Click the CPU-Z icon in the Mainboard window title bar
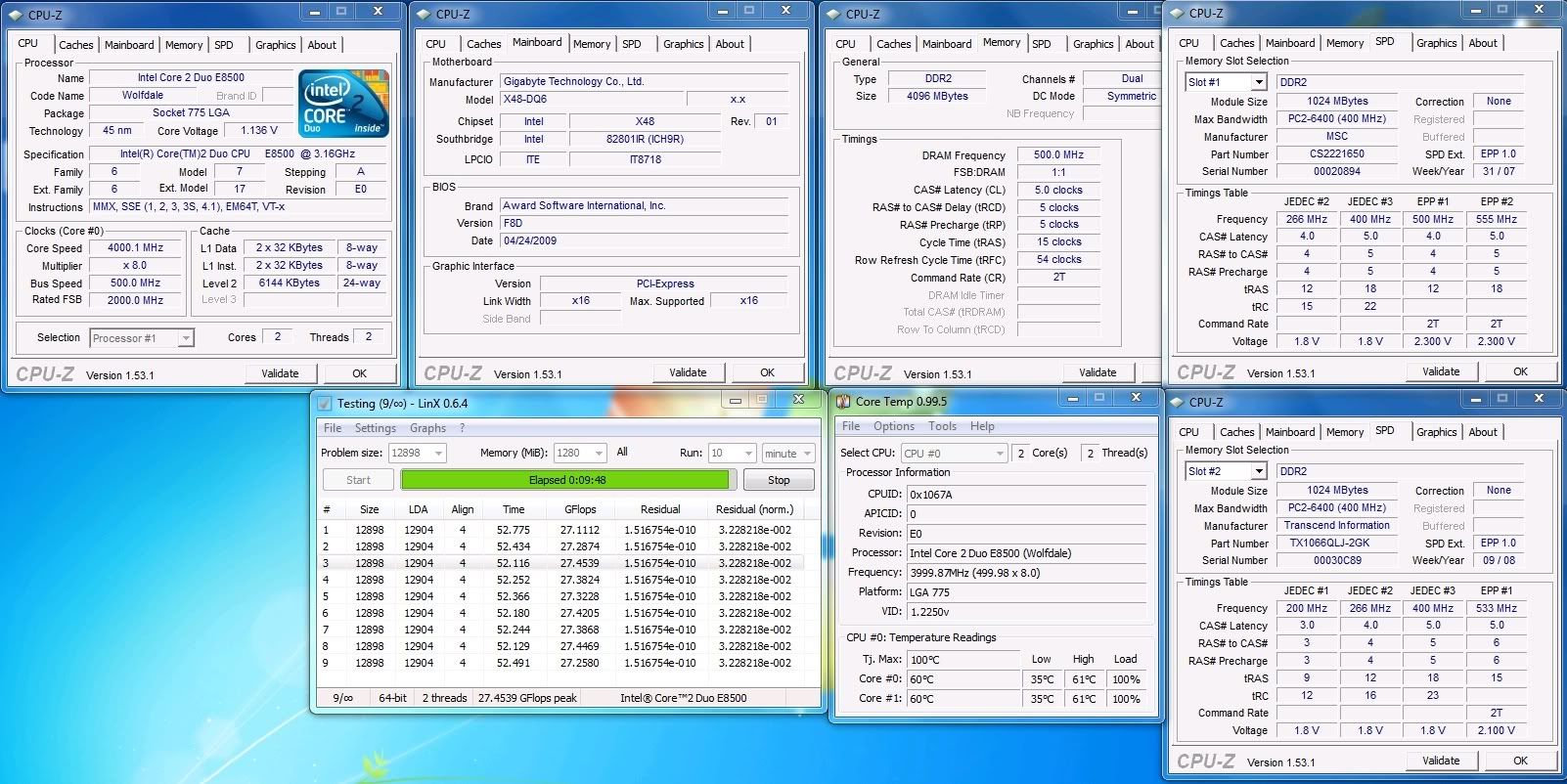Viewport: 1567px width, 784px height. 423,14
